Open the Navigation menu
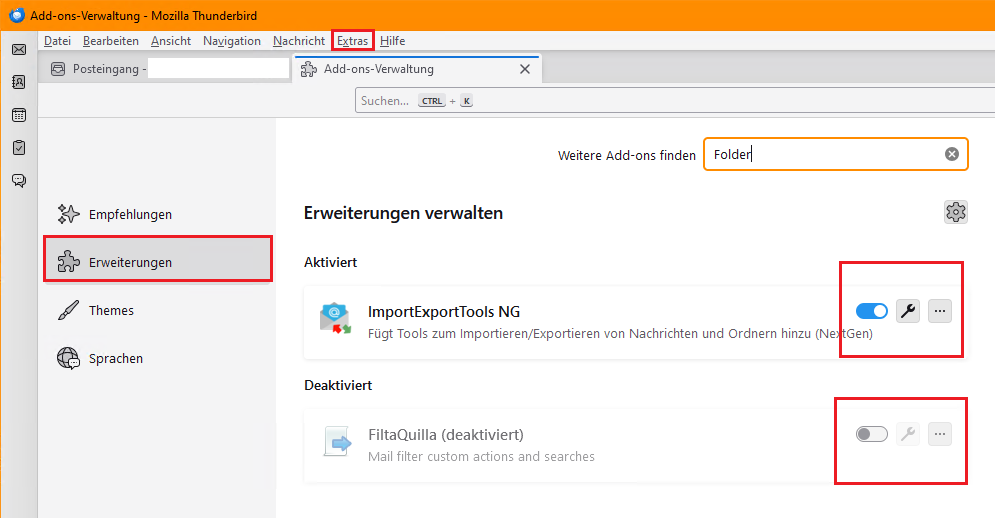This screenshot has height=518, width=995. [232, 41]
